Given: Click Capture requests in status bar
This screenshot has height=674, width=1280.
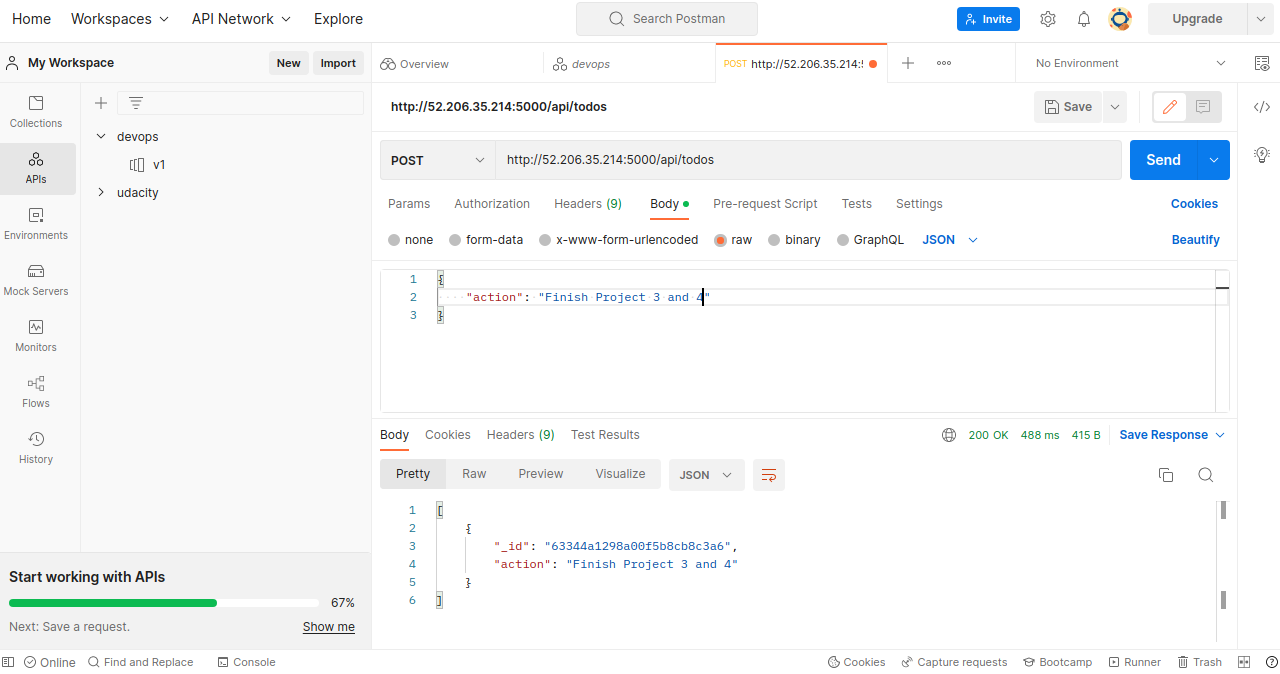Looking at the screenshot, I should 954,662.
